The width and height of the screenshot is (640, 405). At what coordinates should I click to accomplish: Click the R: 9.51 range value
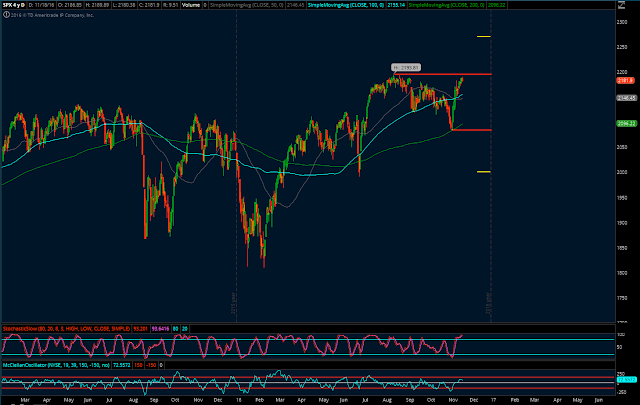pos(171,5)
